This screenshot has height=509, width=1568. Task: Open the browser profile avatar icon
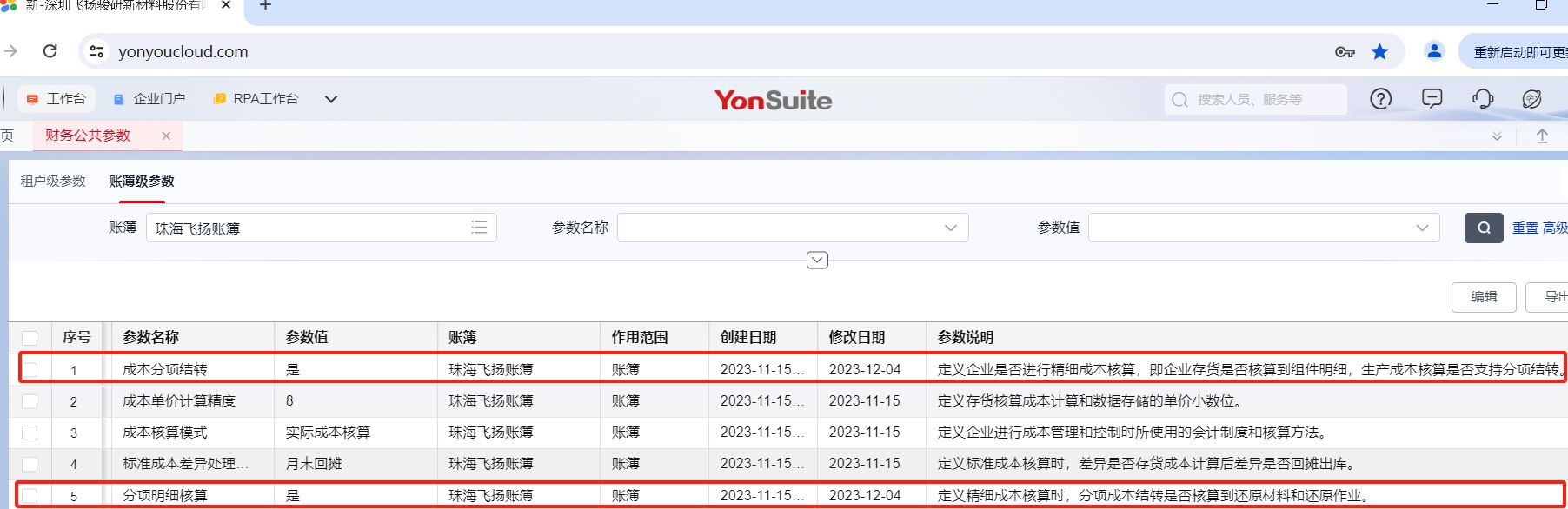1434,51
